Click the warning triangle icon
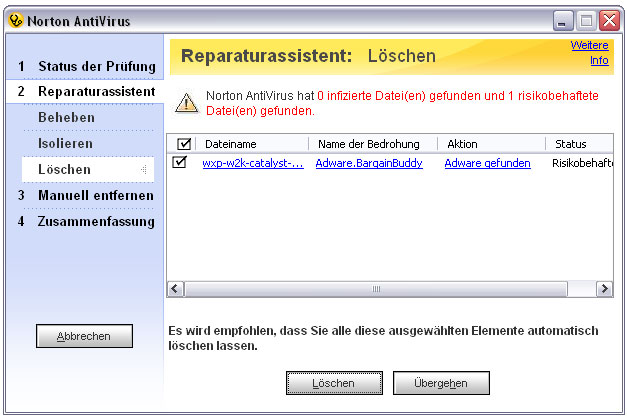Screen dimensions: 627x419 [x=186, y=103]
